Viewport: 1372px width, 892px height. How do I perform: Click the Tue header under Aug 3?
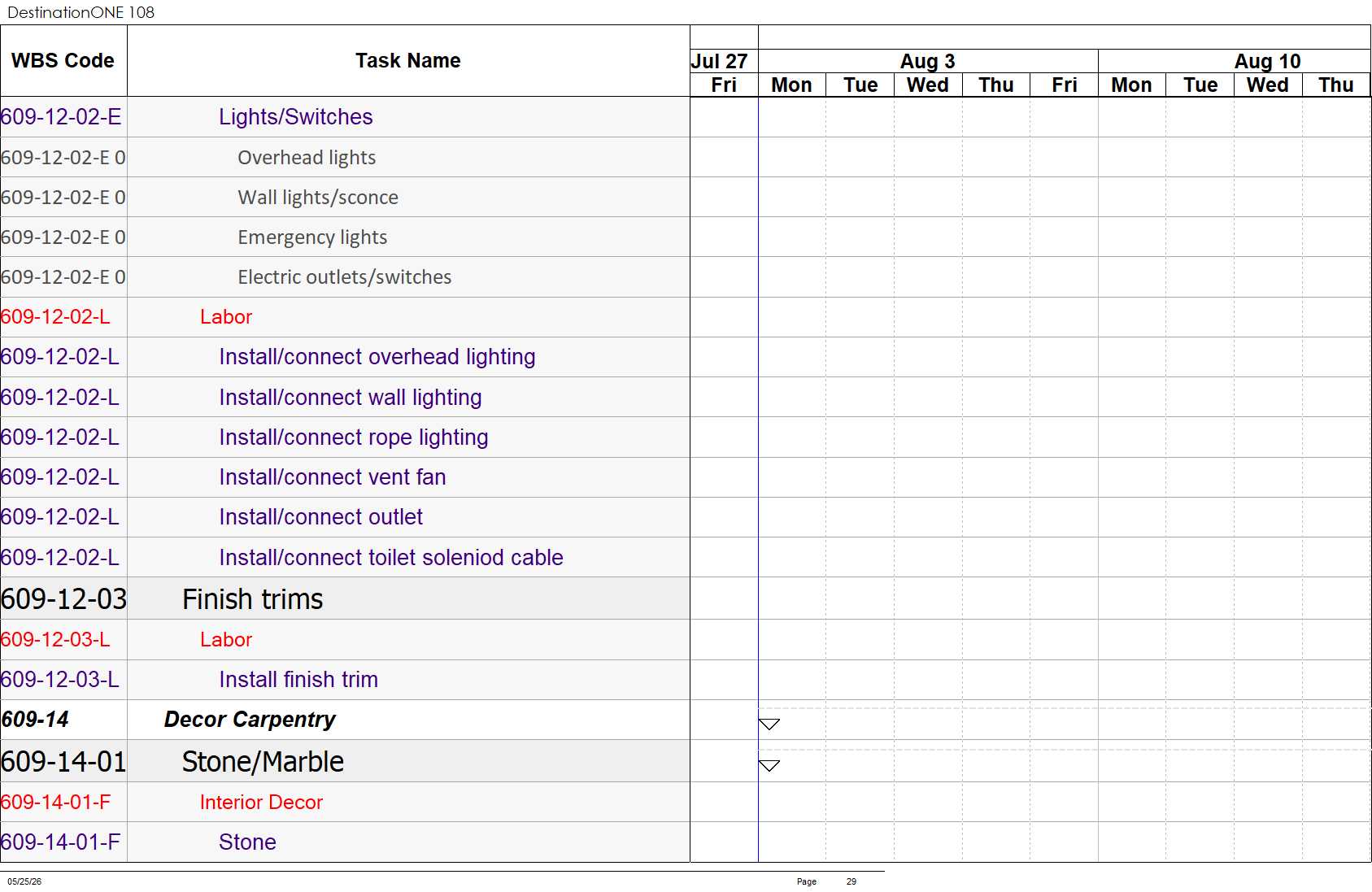(860, 85)
